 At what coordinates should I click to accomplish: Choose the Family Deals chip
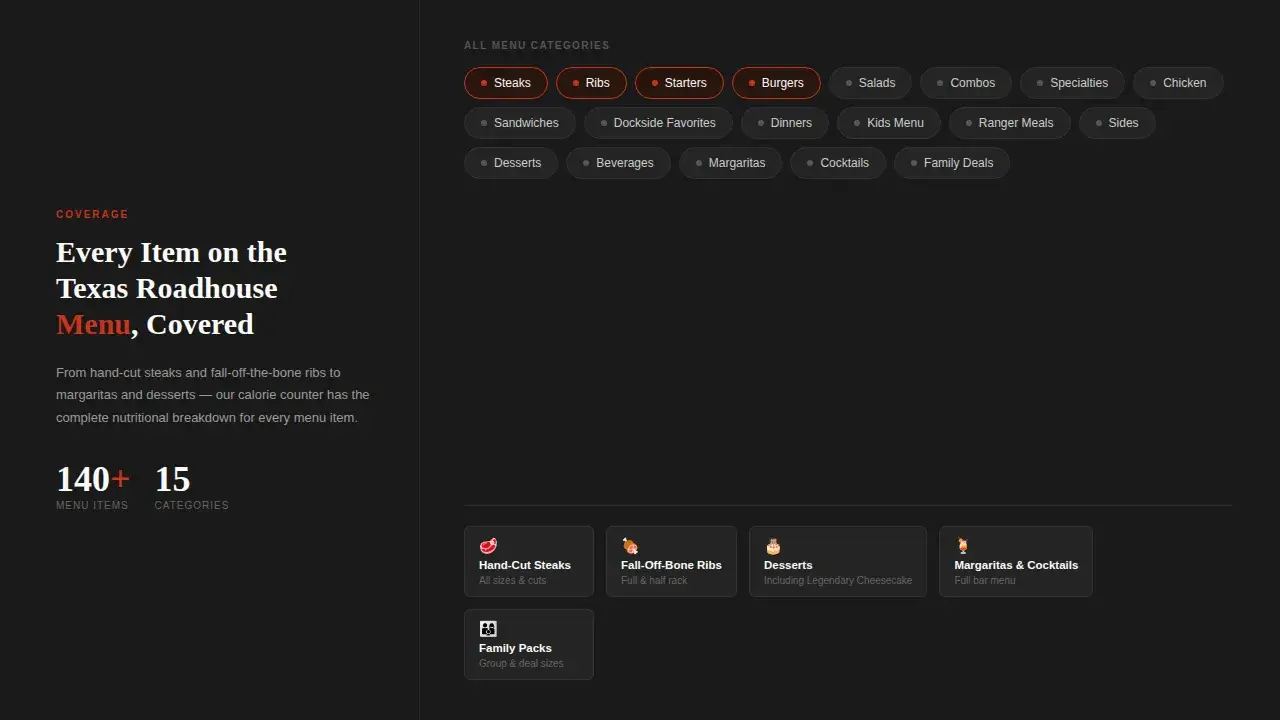(952, 163)
